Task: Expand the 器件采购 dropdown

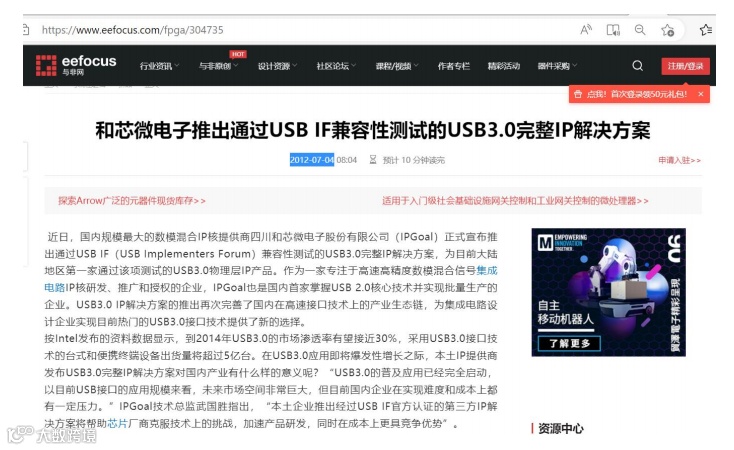Action: tap(557, 66)
